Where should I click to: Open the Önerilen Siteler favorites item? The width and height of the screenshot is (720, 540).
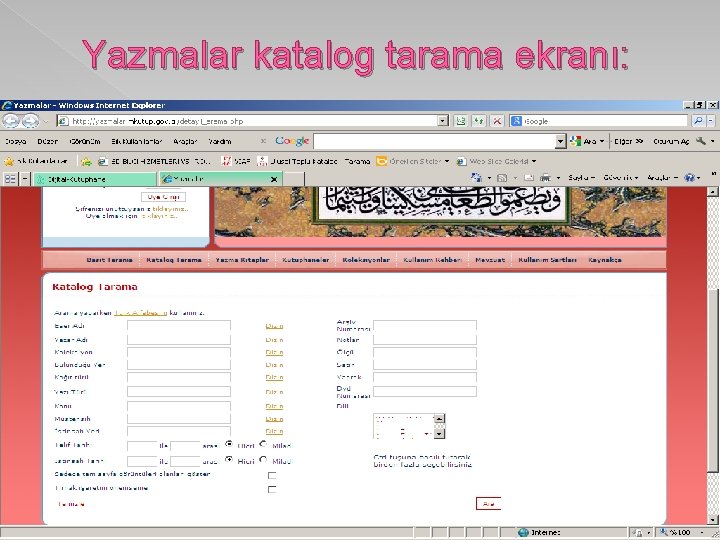pyautogui.click(x=412, y=161)
